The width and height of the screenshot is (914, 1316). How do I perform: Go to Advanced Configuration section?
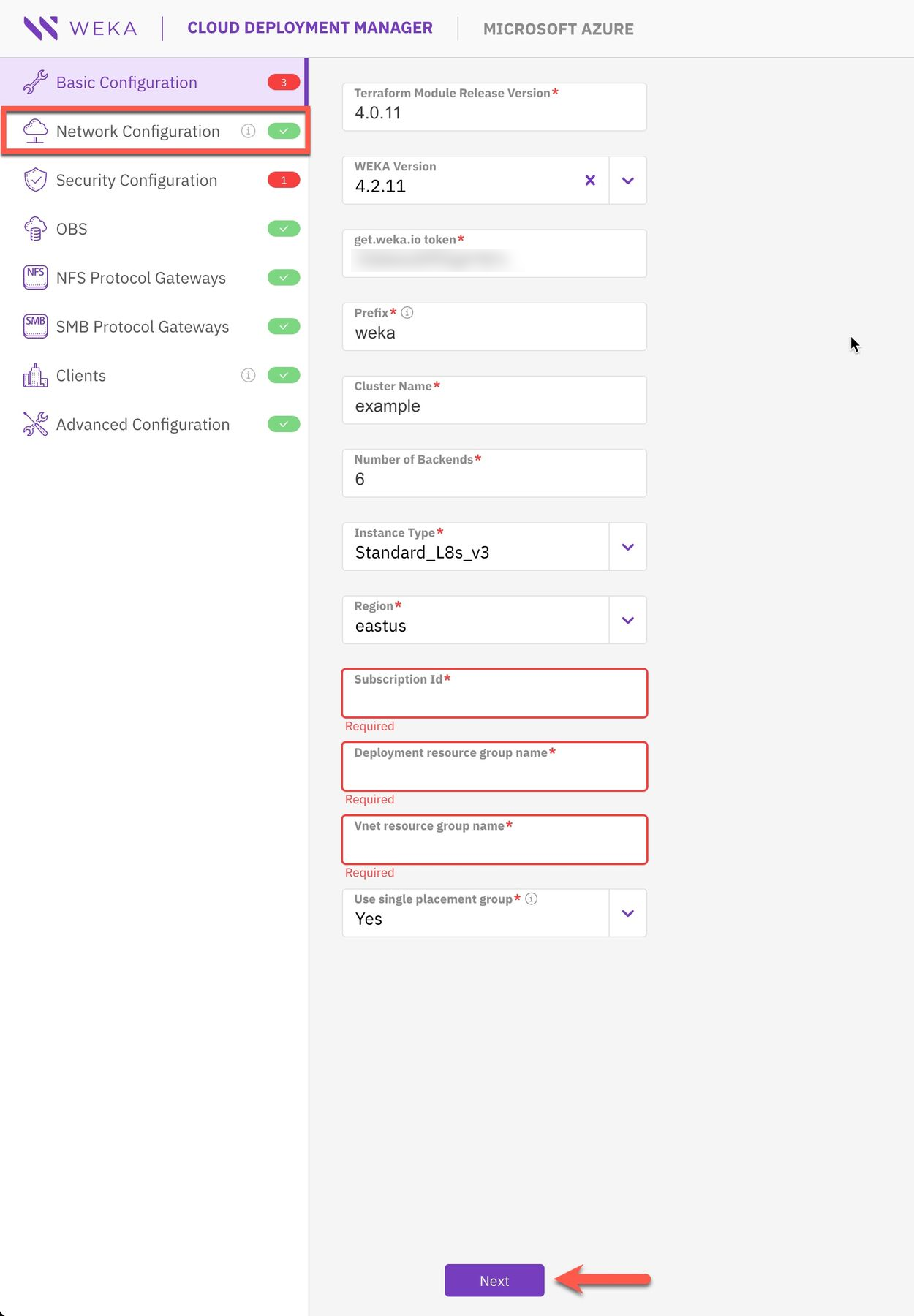coord(143,425)
